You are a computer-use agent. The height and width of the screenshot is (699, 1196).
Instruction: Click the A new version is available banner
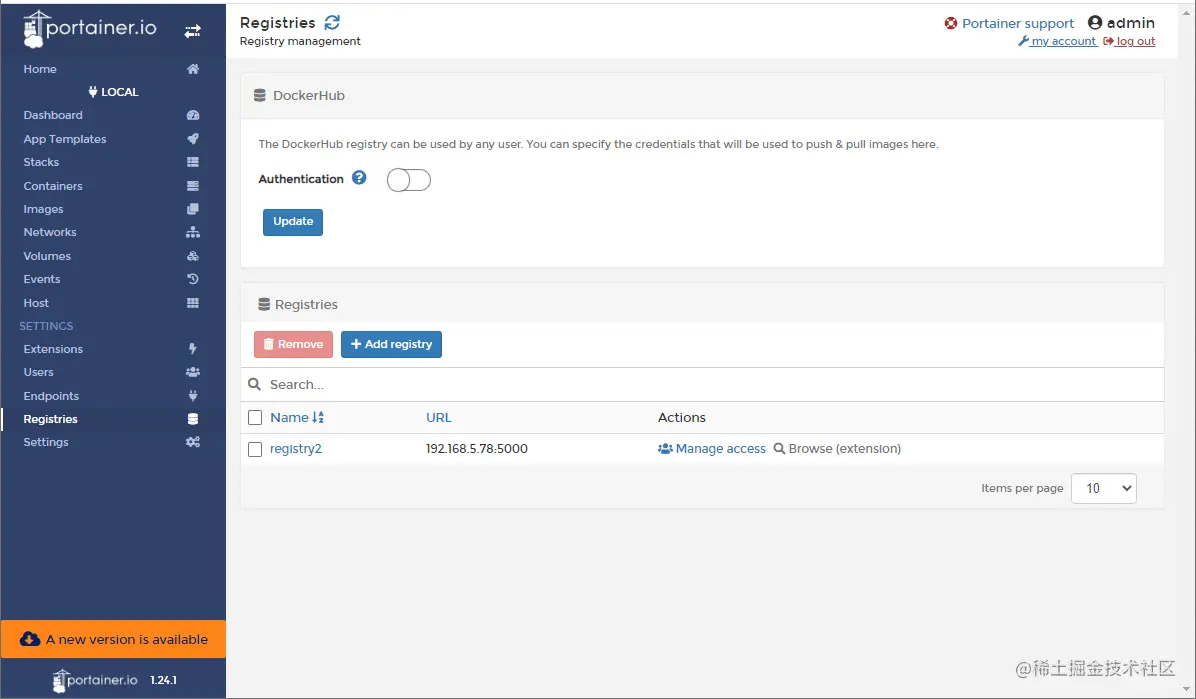pos(113,639)
